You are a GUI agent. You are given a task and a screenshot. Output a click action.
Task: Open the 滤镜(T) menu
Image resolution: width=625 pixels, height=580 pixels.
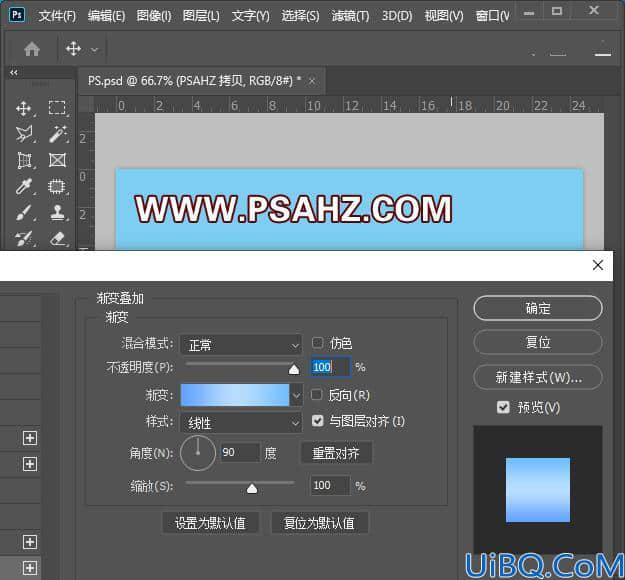point(350,16)
